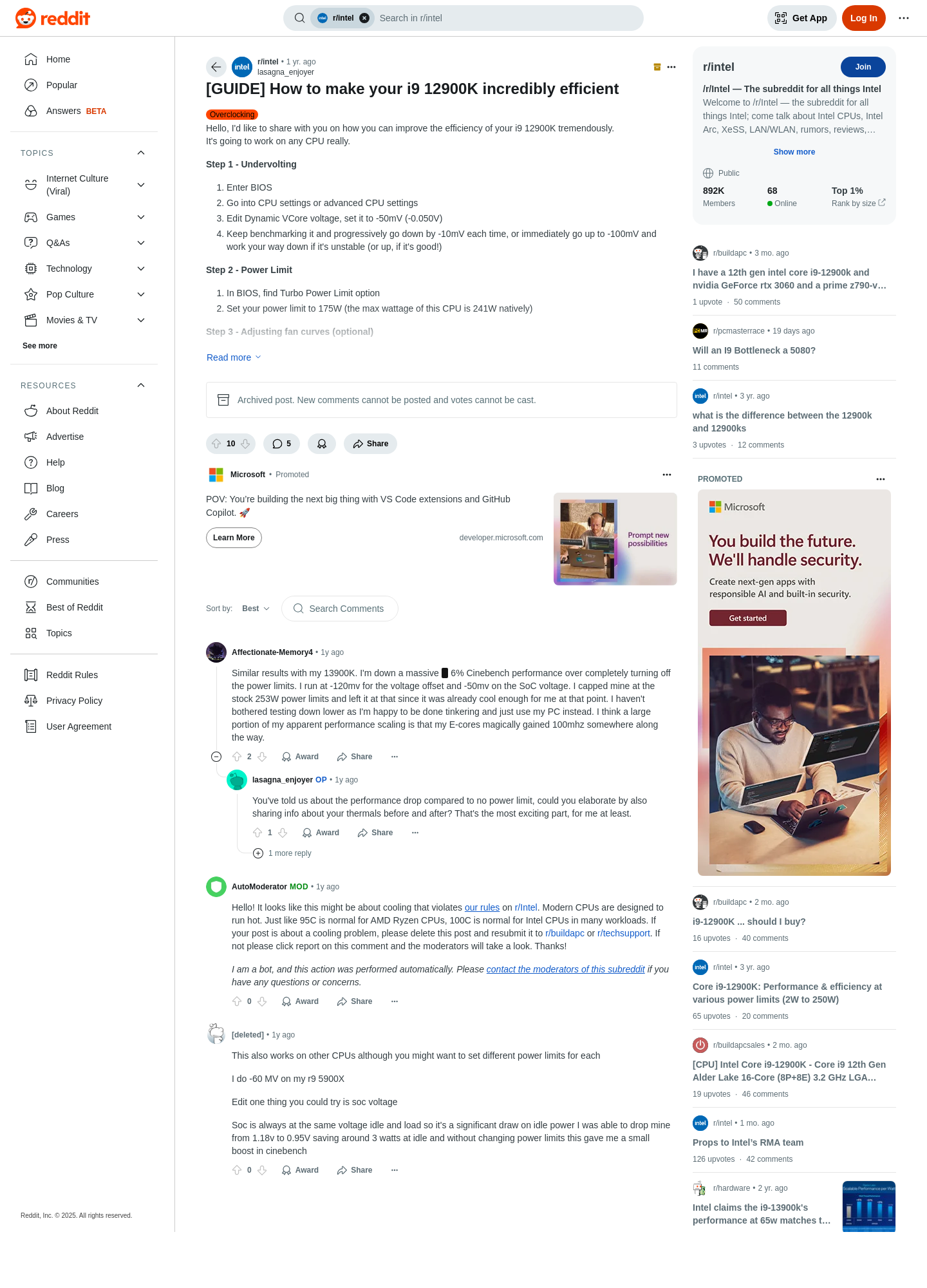Focus the Search Comments field
927x1288 pixels.
[339, 609]
